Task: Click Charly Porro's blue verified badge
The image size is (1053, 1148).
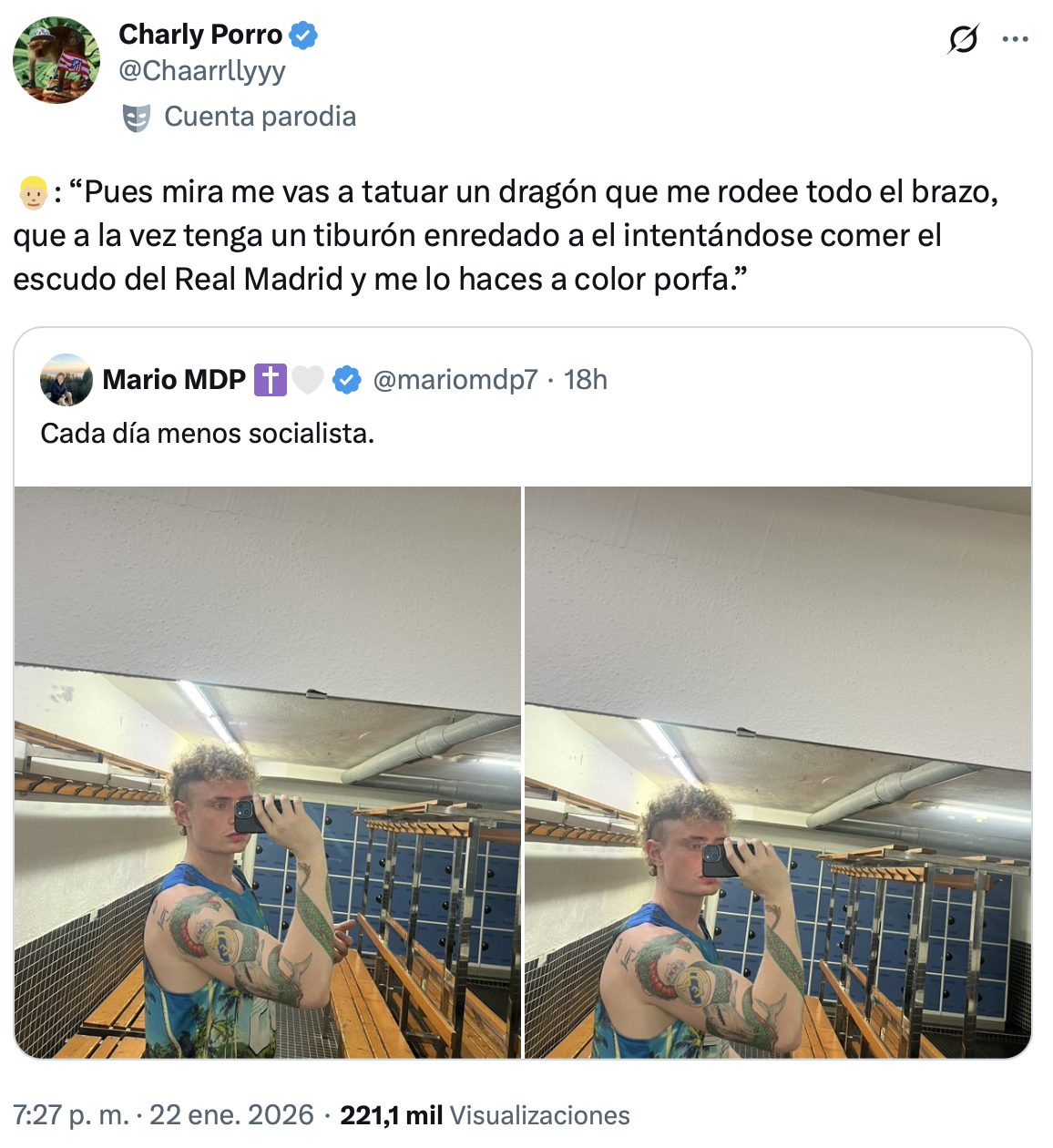Action: pos(303,36)
